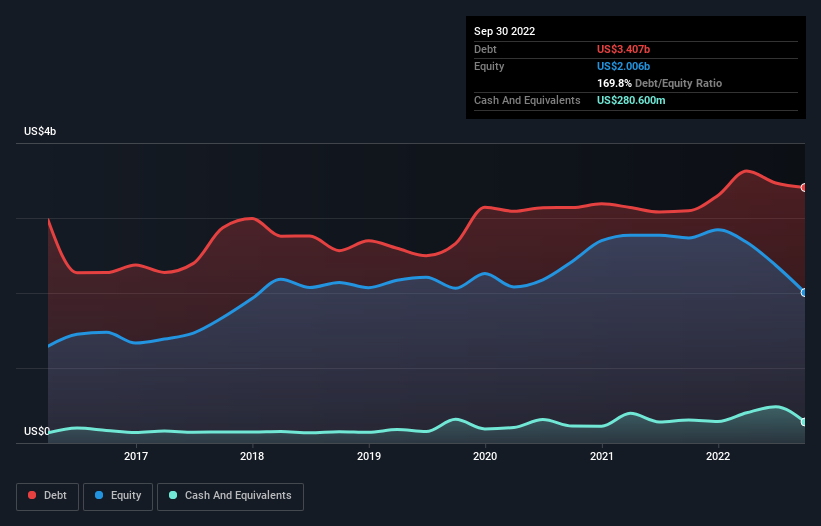Click the 2020 x-axis label

pos(485,456)
